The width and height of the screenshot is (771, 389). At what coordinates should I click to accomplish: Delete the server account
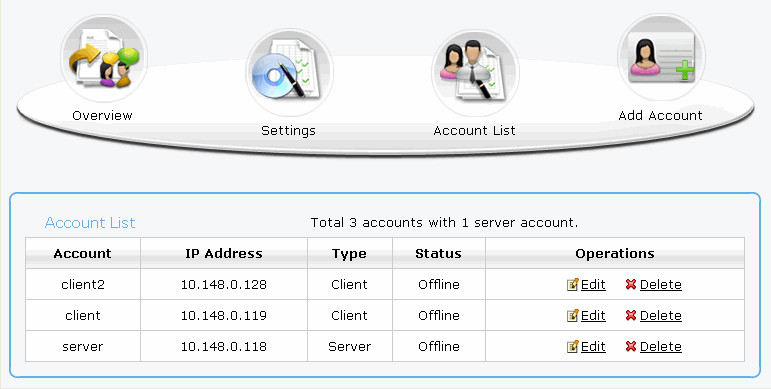tap(660, 346)
